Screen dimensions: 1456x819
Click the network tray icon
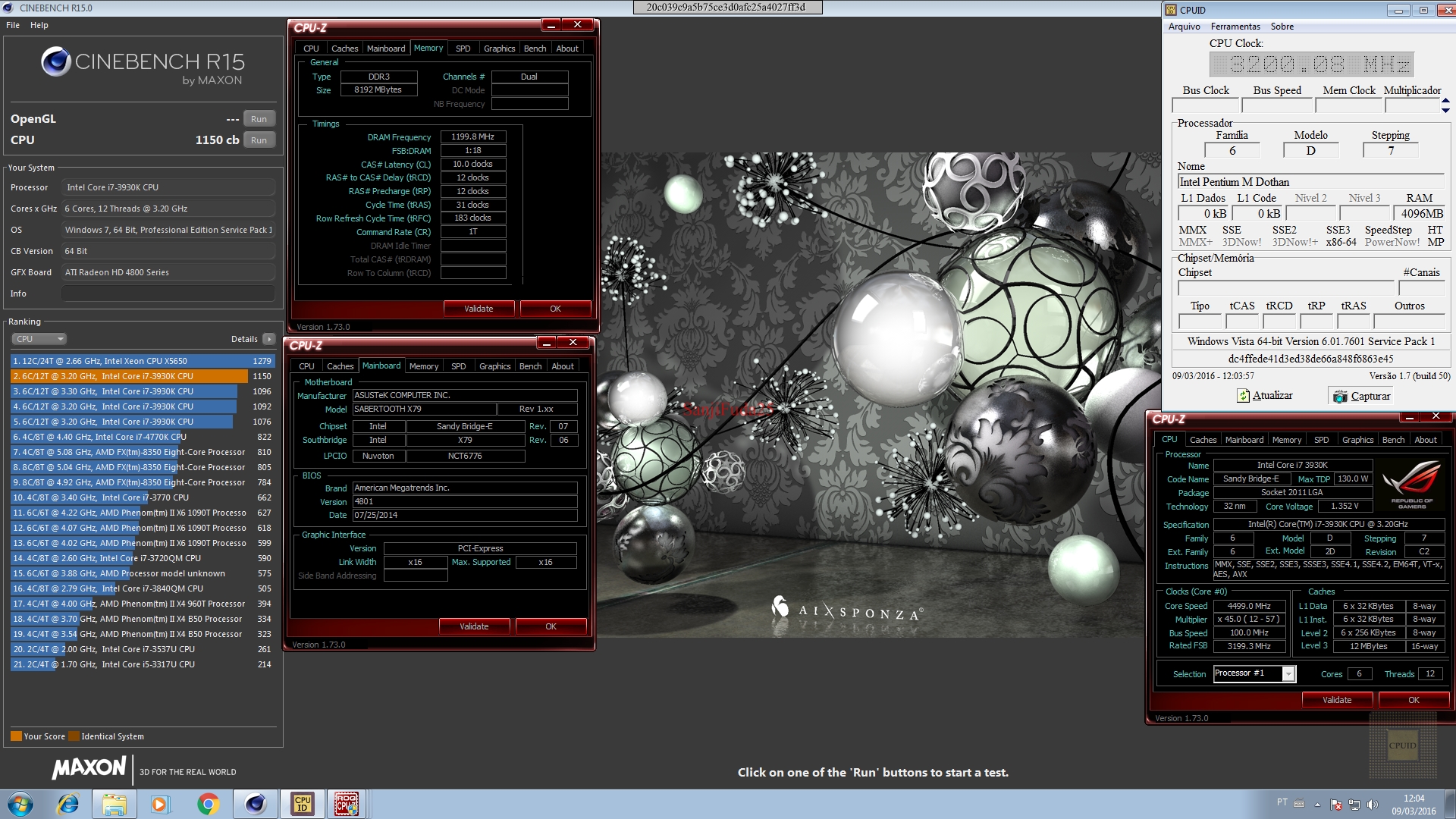click(1354, 805)
